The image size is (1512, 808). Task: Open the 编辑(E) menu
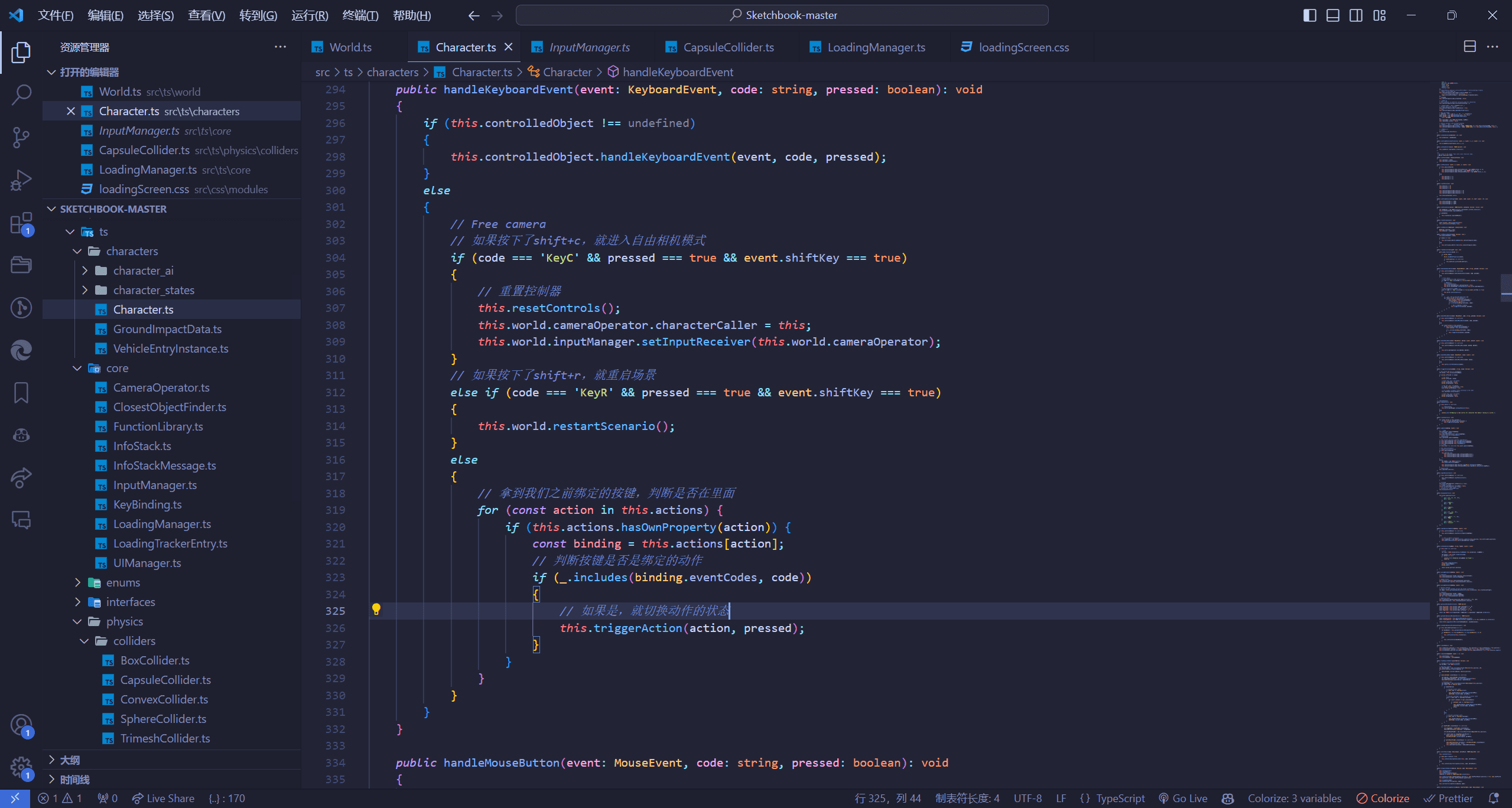(x=106, y=15)
